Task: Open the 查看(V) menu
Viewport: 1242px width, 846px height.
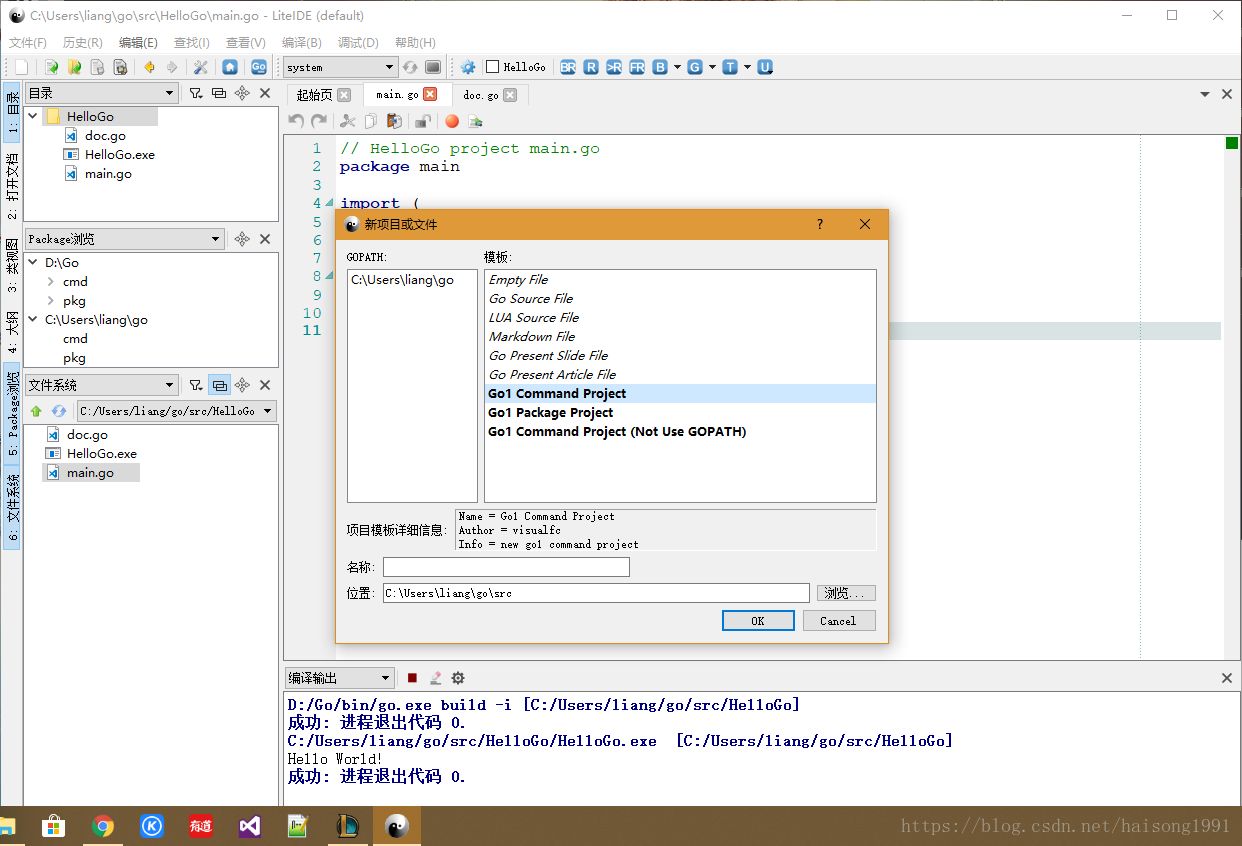Action: click(x=246, y=43)
